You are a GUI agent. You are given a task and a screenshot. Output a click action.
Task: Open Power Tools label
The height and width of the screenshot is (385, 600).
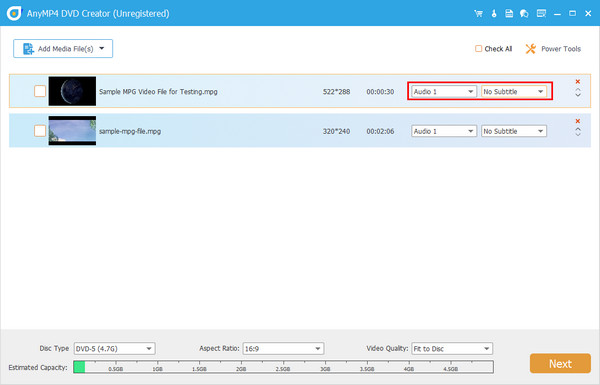coord(561,49)
